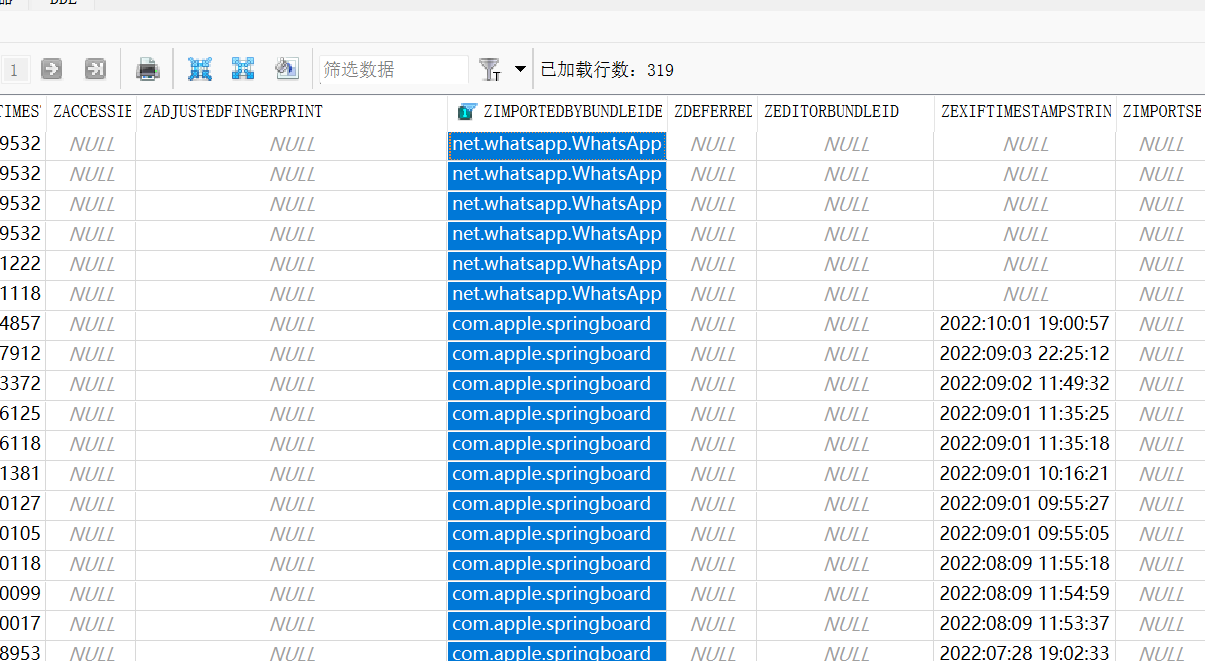Image resolution: width=1205 pixels, height=661 pixels.
Task: Select timestamp cell 2022:10:01 19:00:57
Action: coord(1025,324)
